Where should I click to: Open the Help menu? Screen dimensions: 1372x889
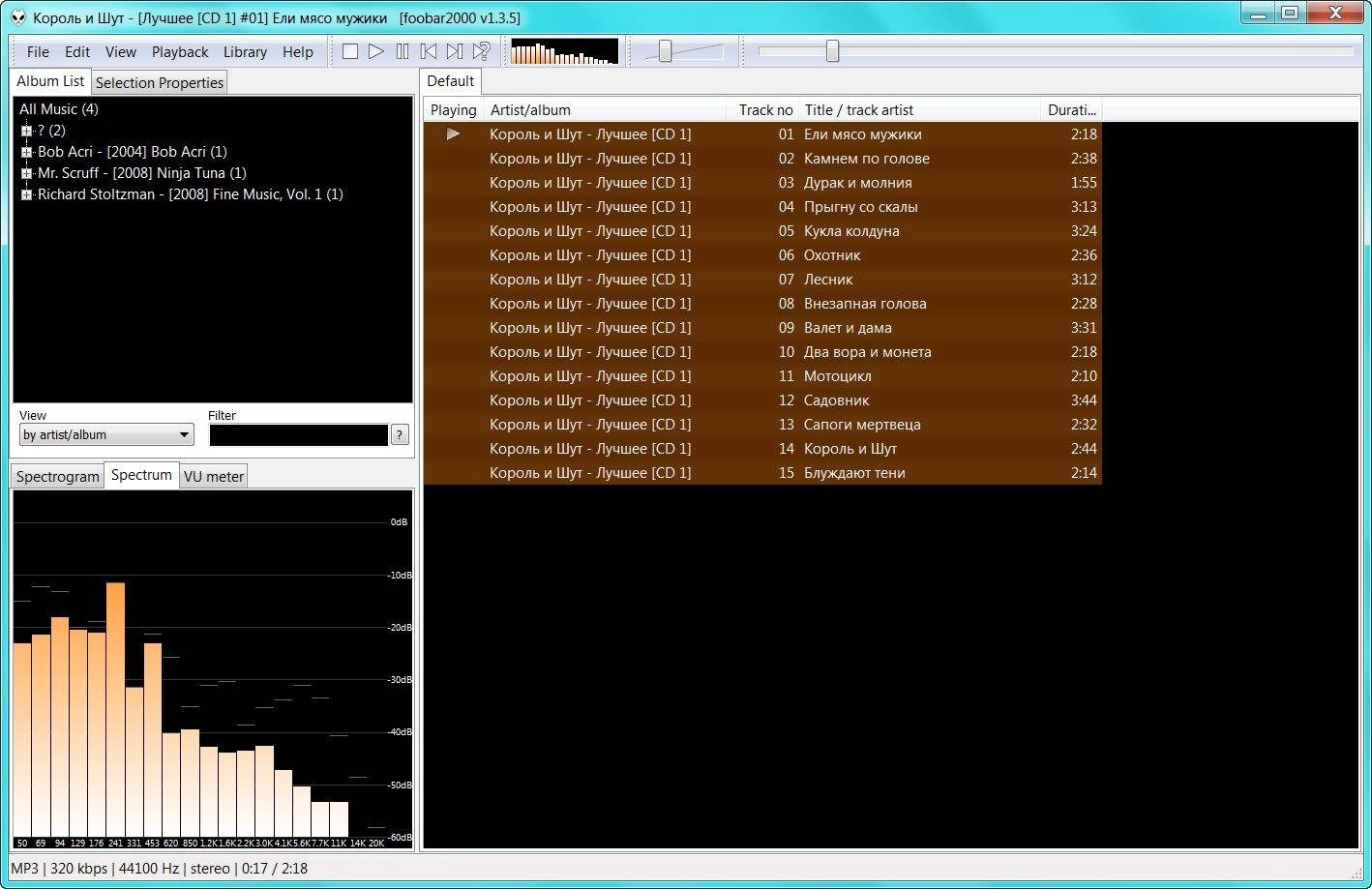[x=298, y=52]
